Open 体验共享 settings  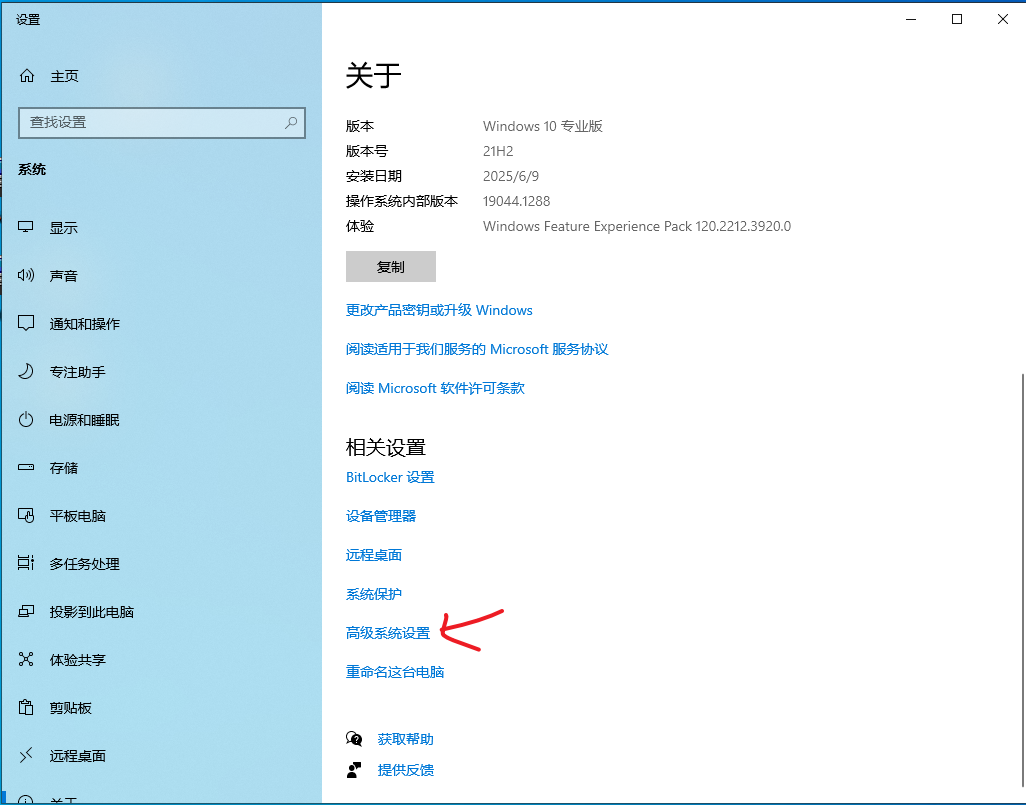pyautogui.click(x=77, y=660)
